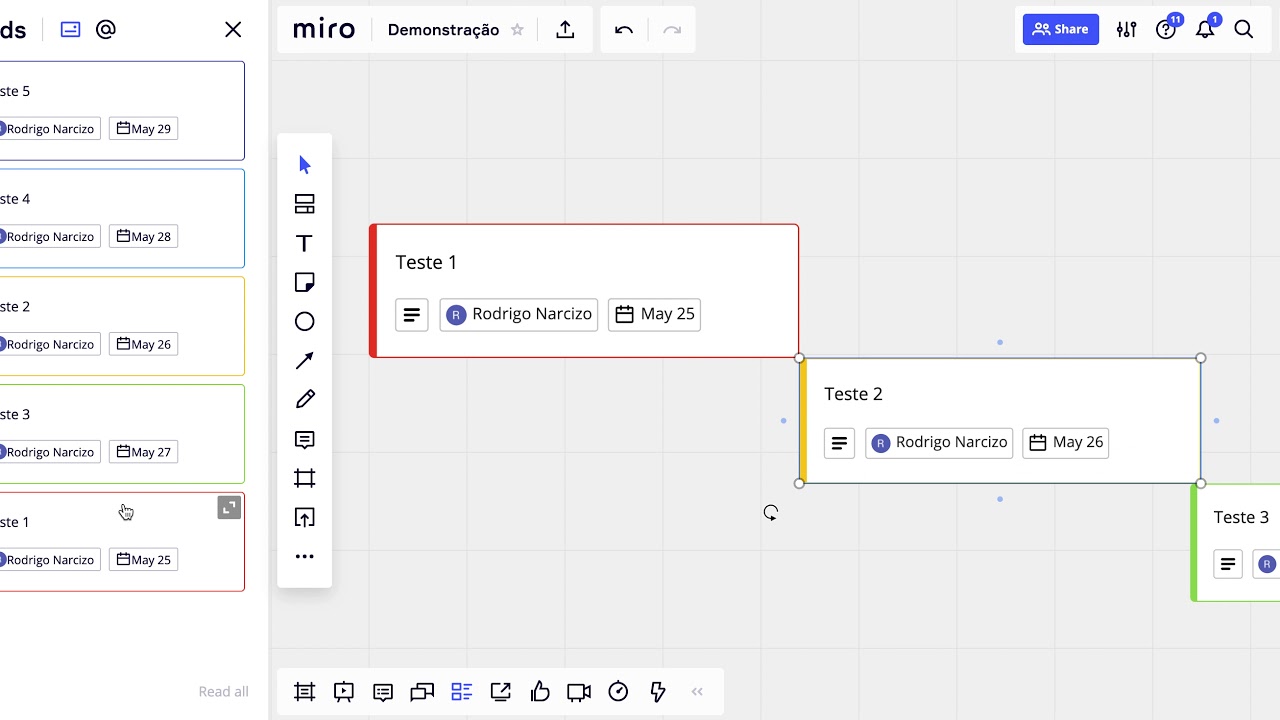Select the Text tool
This screenshot has height=720, width=1280.
coord(305,243)
